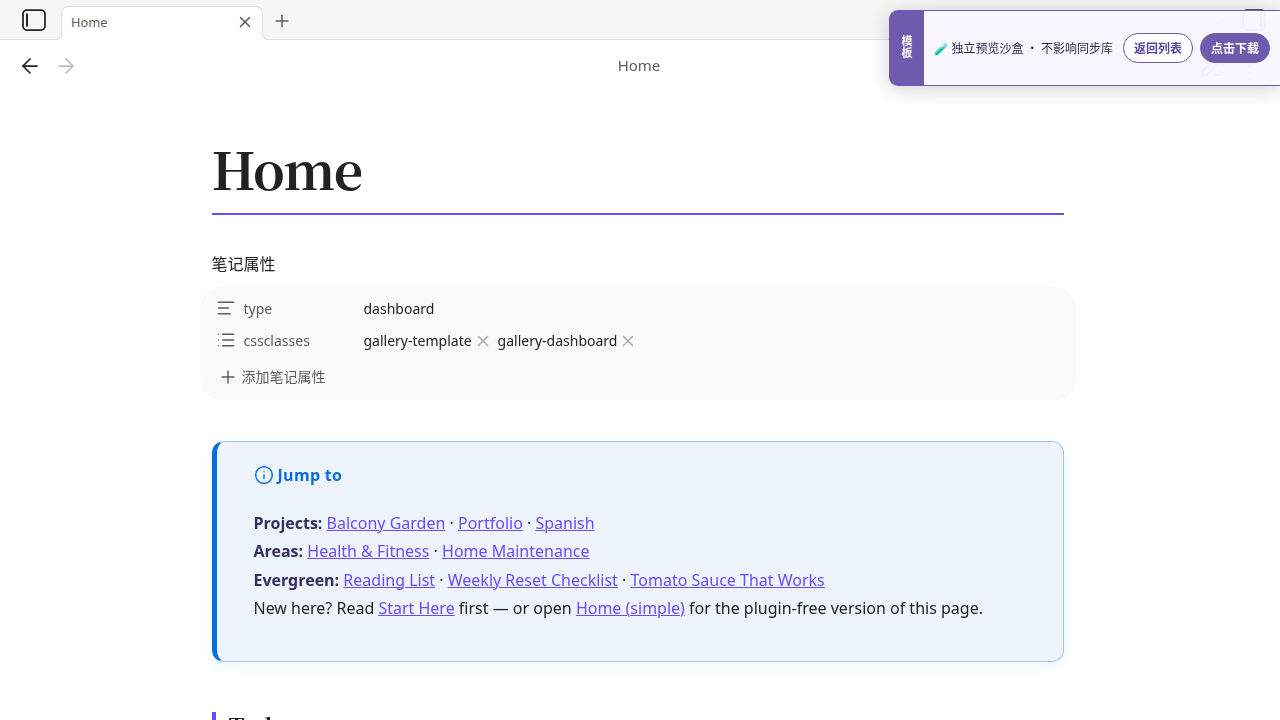
Task: Edit the type value dashboard
Action: pos(399,308)
